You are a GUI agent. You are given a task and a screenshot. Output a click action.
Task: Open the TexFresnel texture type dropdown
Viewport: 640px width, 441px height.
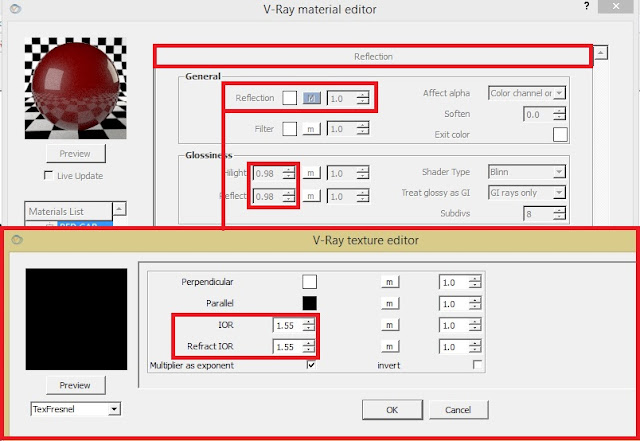[76, 409]
